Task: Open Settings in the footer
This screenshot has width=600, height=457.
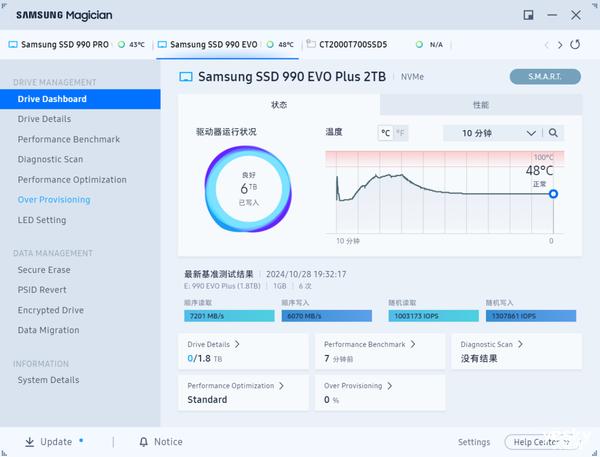Action: pyautogui.click(x=474, y=442)
